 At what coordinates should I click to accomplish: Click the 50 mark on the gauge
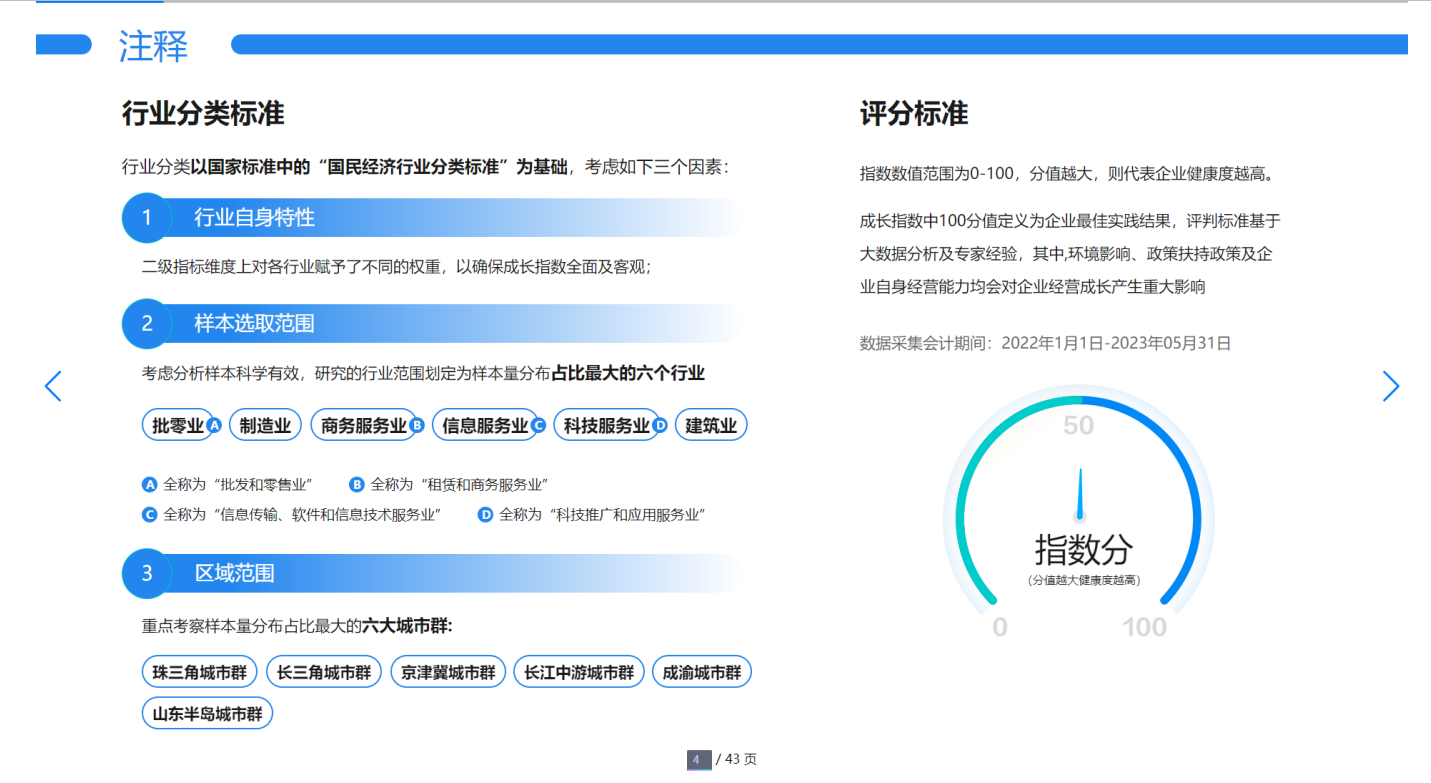click(1078, 425)
